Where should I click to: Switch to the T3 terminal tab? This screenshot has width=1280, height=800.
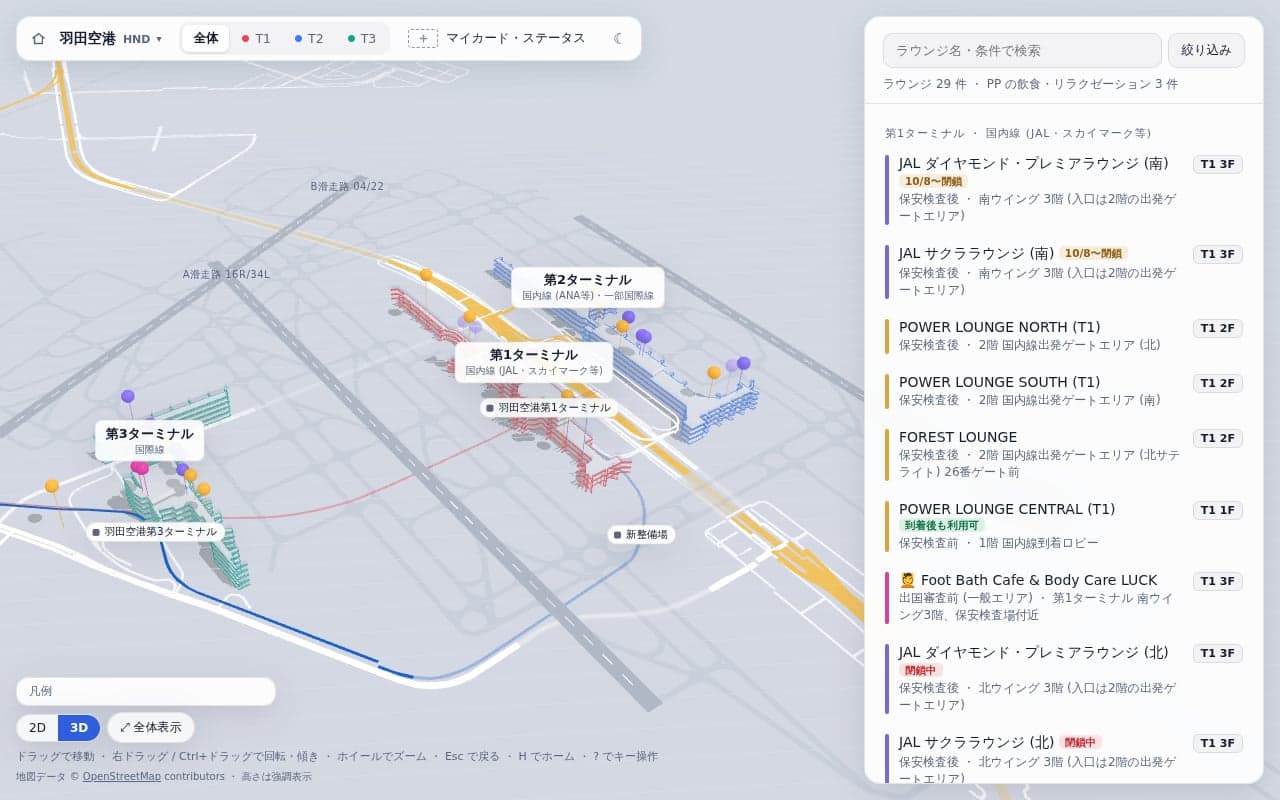362,39
